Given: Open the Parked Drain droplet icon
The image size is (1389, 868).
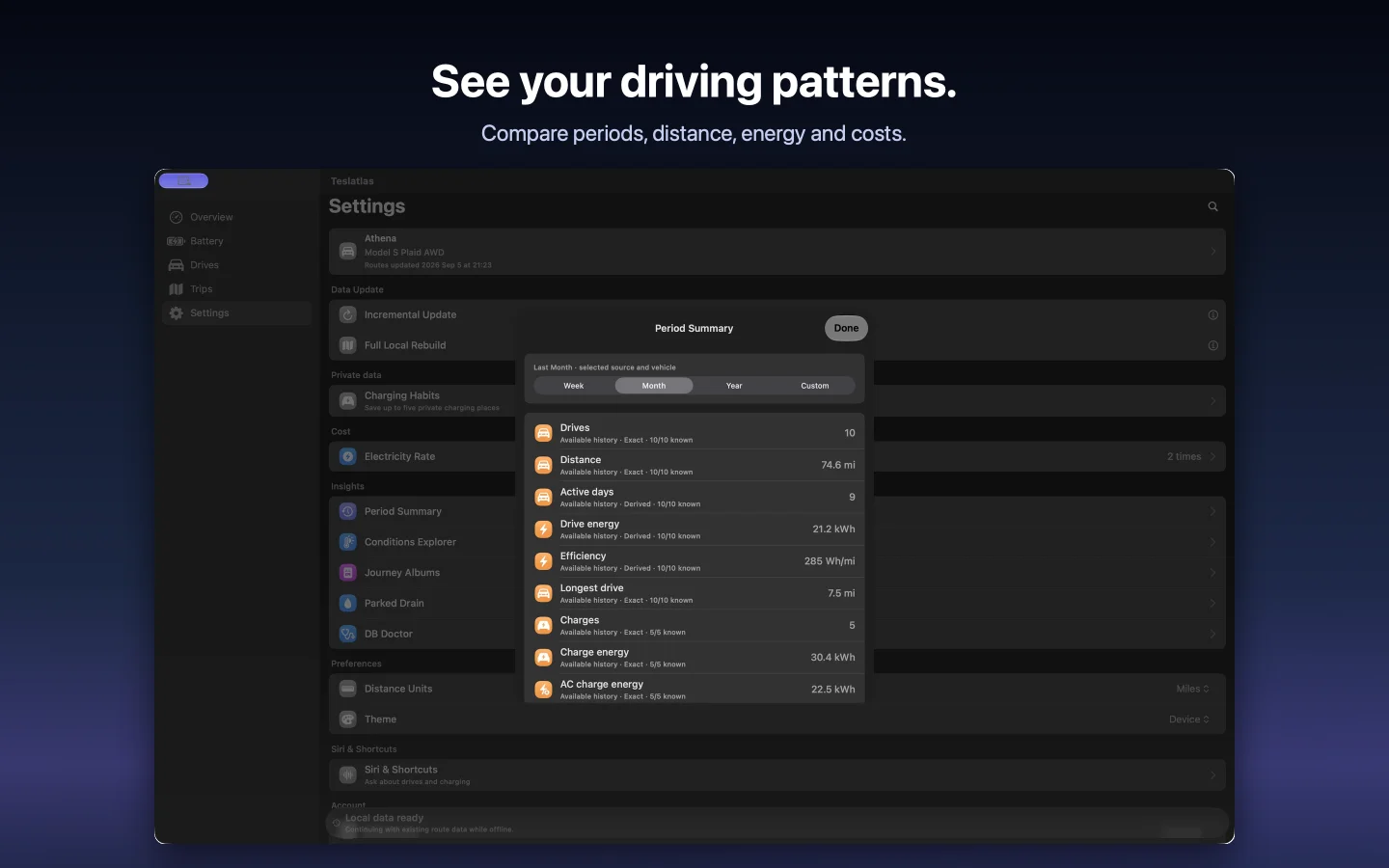Looking at the screenshot, I should pos(348,603).
